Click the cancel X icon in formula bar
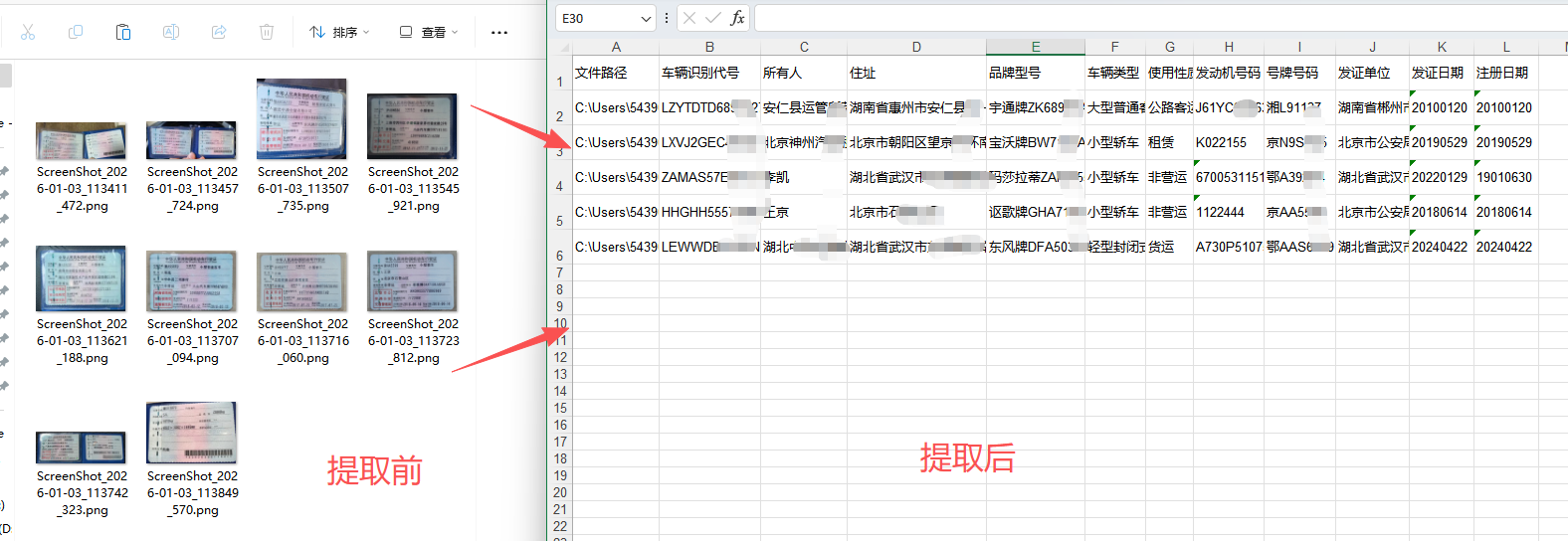 (689, 18)
